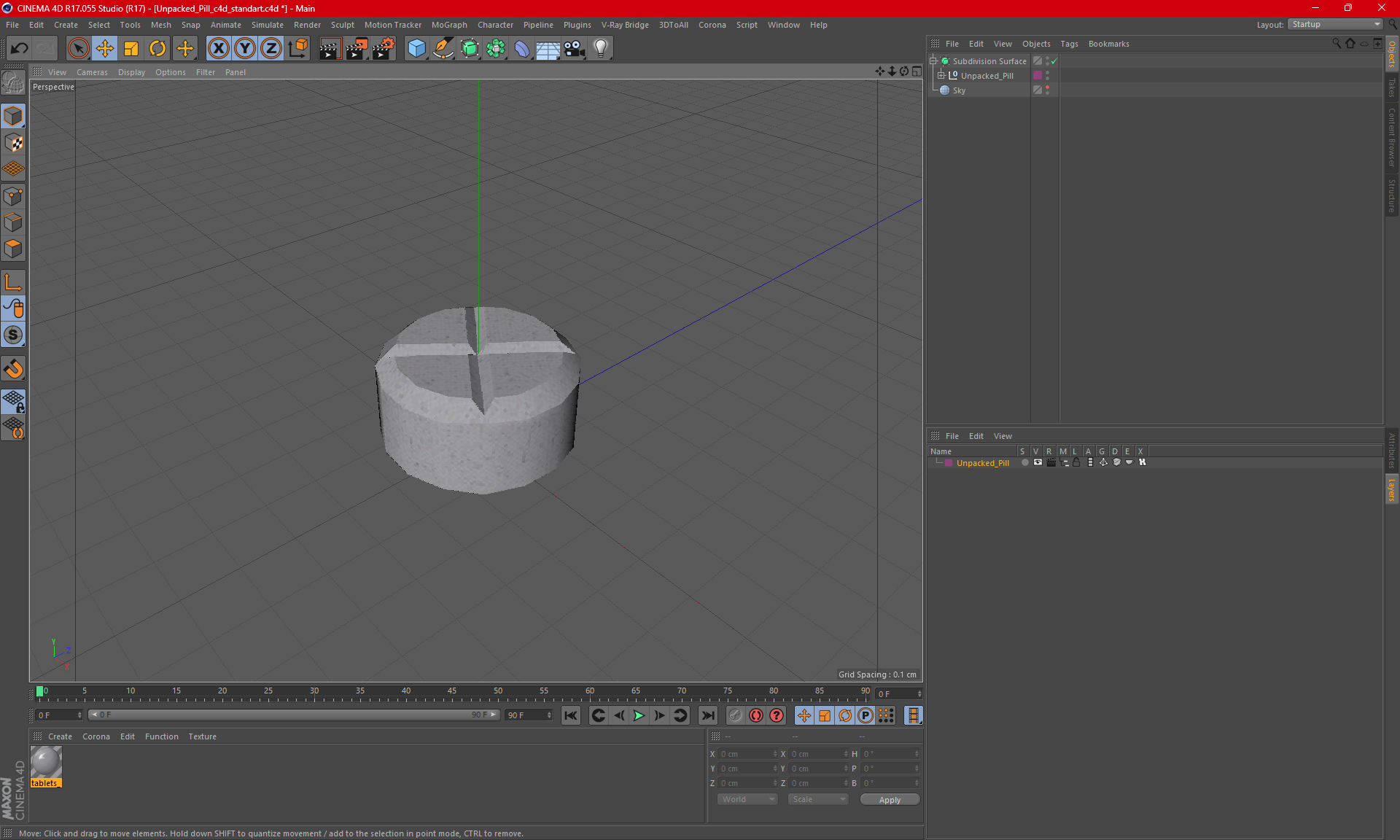Viewport: 1400px width, 840px height.
Task: Switch to Model mode
Action: coord(13,116)
